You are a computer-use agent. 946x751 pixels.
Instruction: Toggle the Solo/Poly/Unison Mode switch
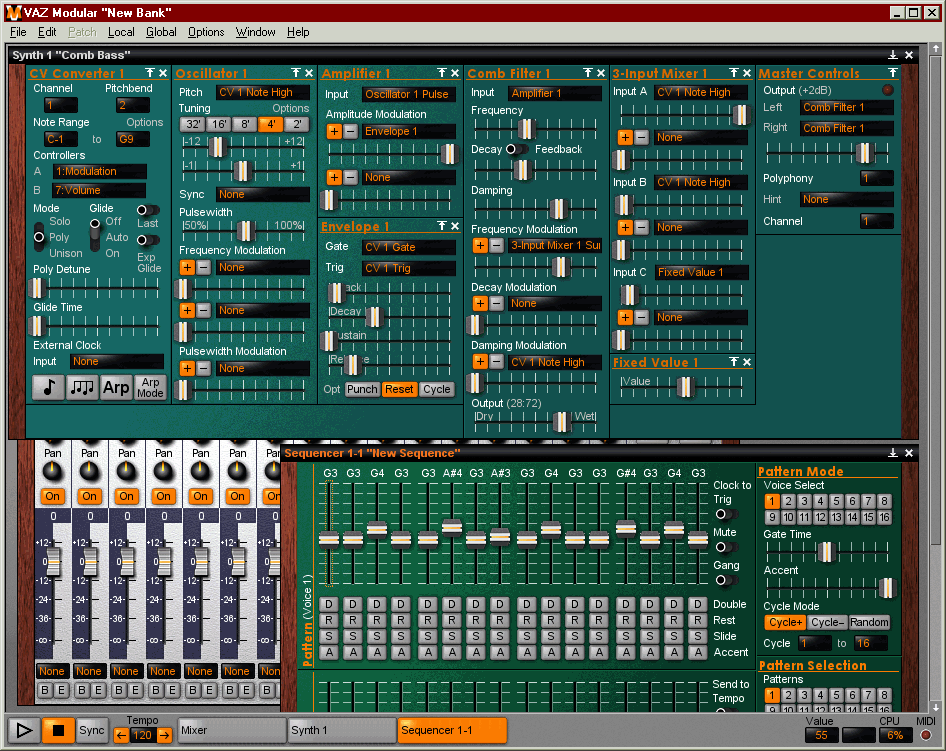coord(39,237)
